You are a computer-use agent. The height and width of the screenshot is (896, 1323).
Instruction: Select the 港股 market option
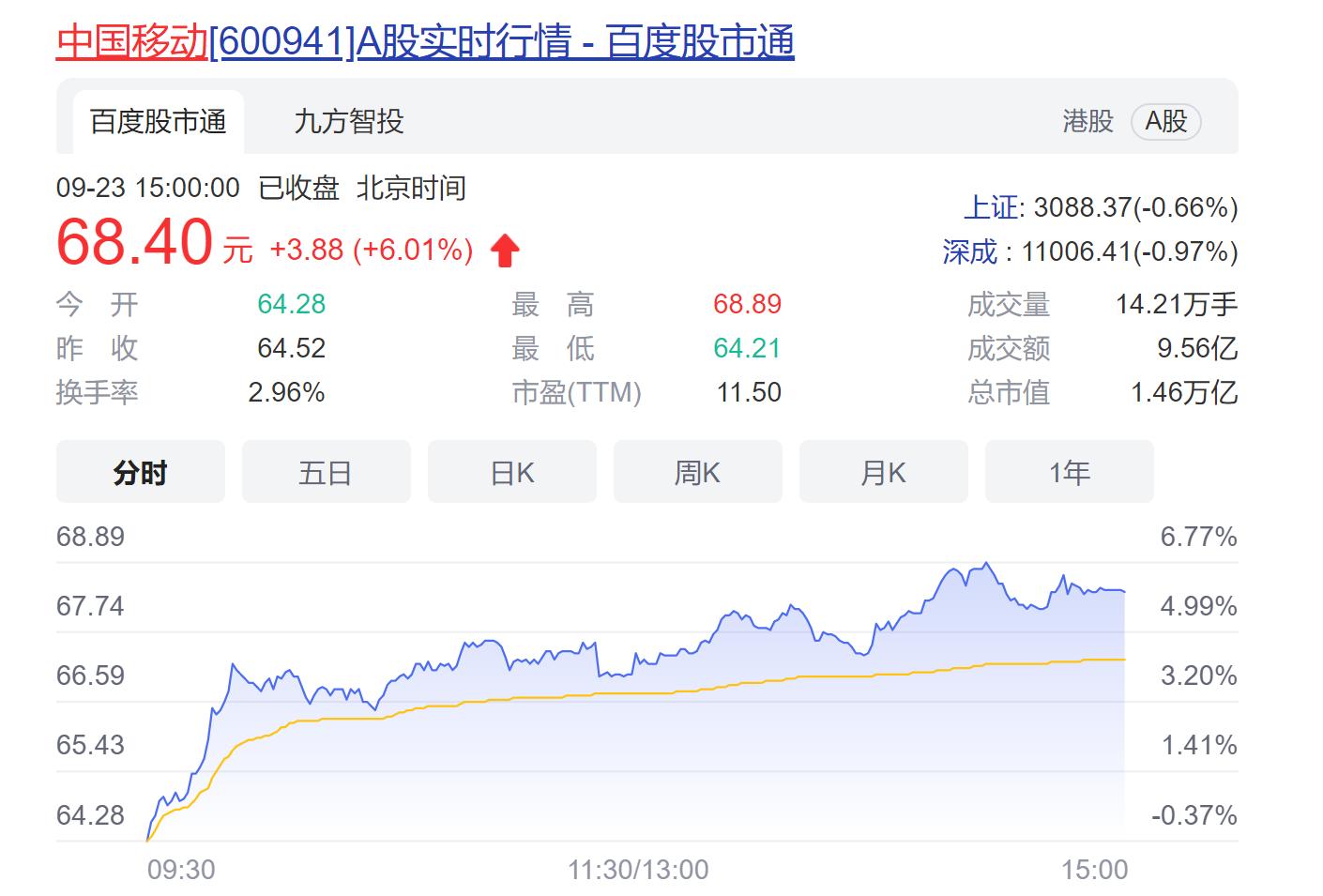pos(1087,121)
